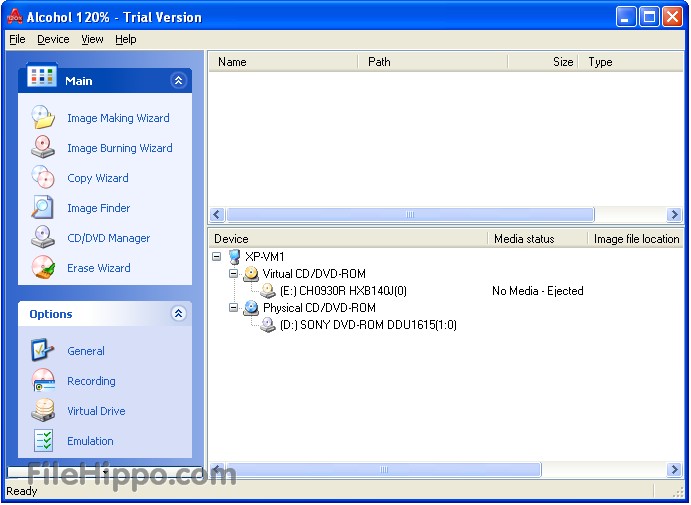Viewport: 691px width, 505px height.
Task: Select XP-VM1 in device tree
Action: click(265, 256)
